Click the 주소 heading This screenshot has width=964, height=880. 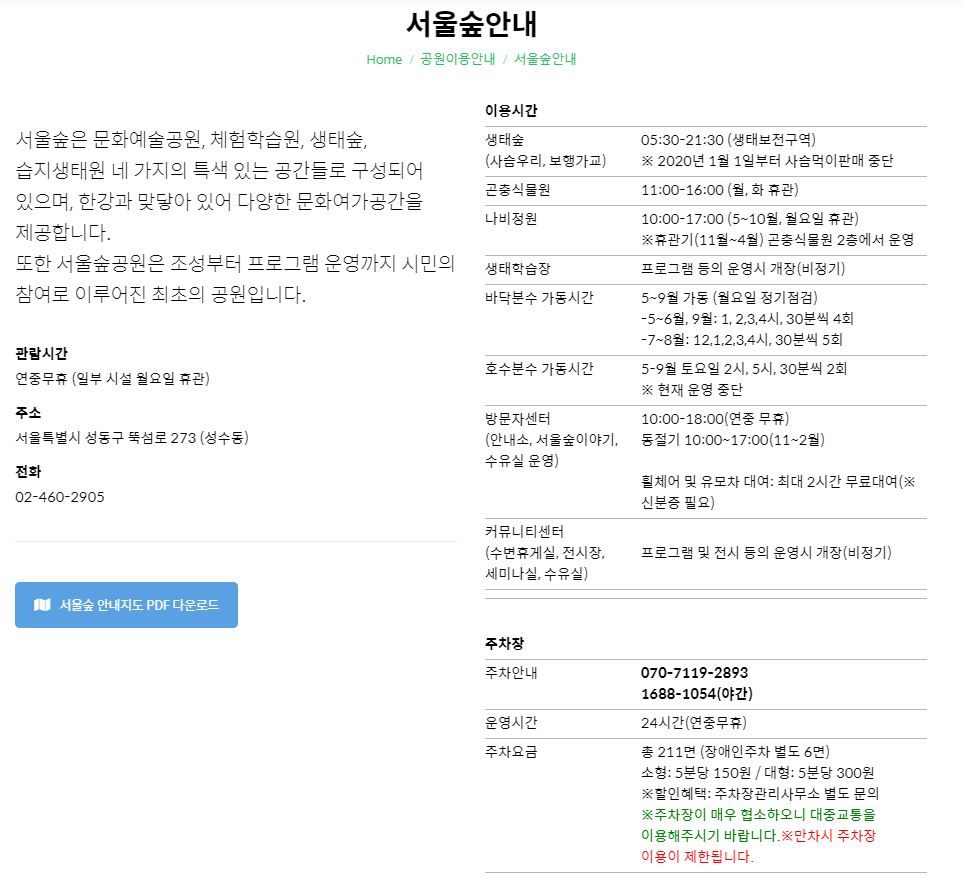pos(28,412)
